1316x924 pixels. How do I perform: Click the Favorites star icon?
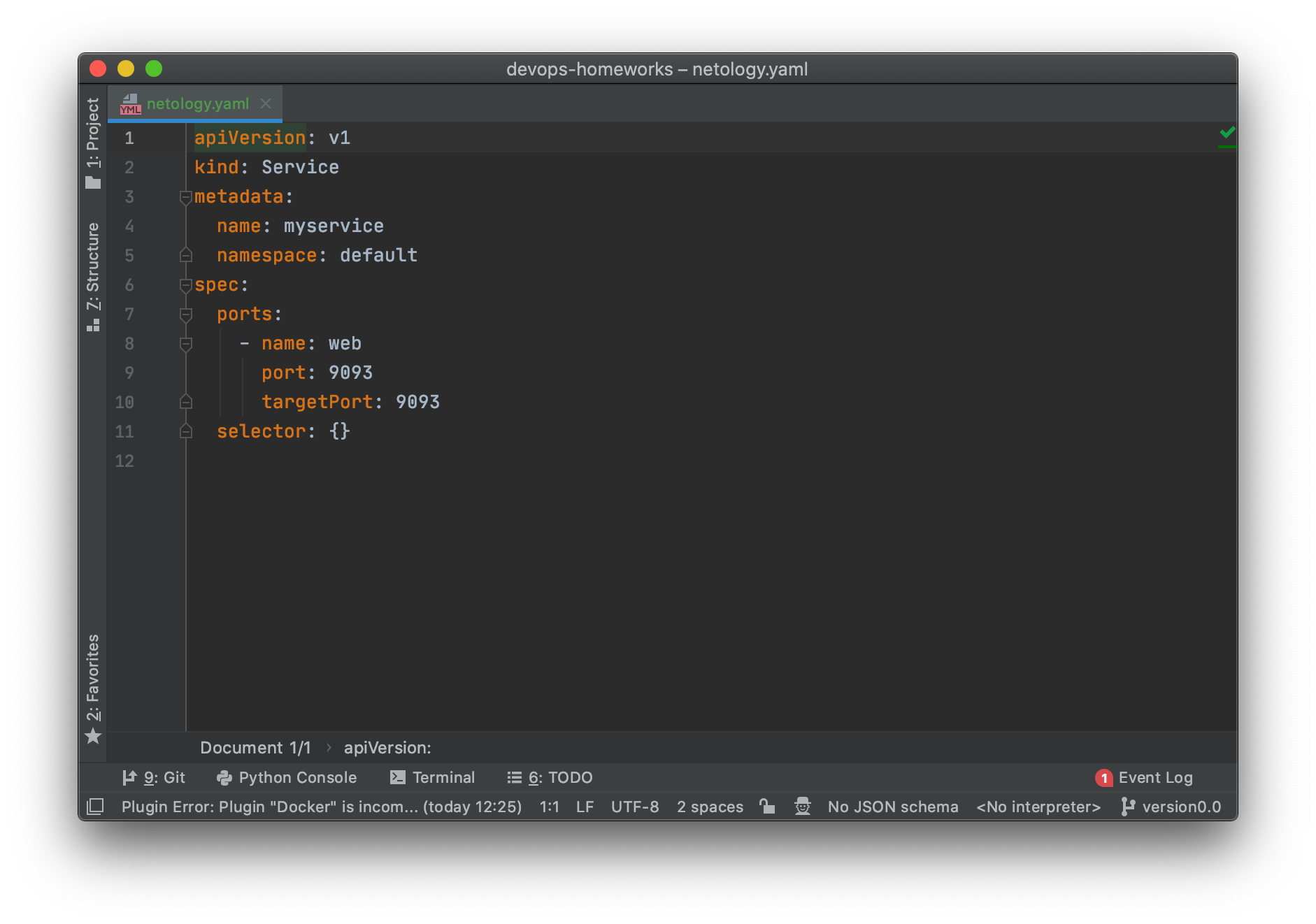click(x=93, y=736)
